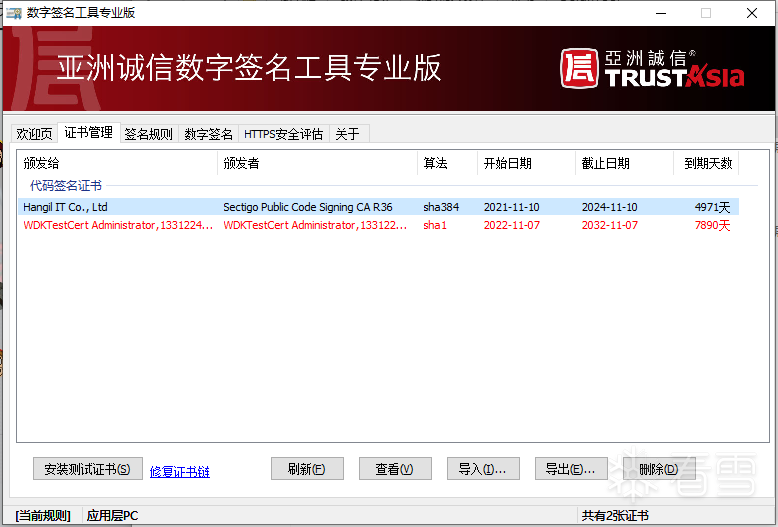Sort by the 到期天数 column header
The height and width of the screenshot is (527, 778).
pos(706,163)
